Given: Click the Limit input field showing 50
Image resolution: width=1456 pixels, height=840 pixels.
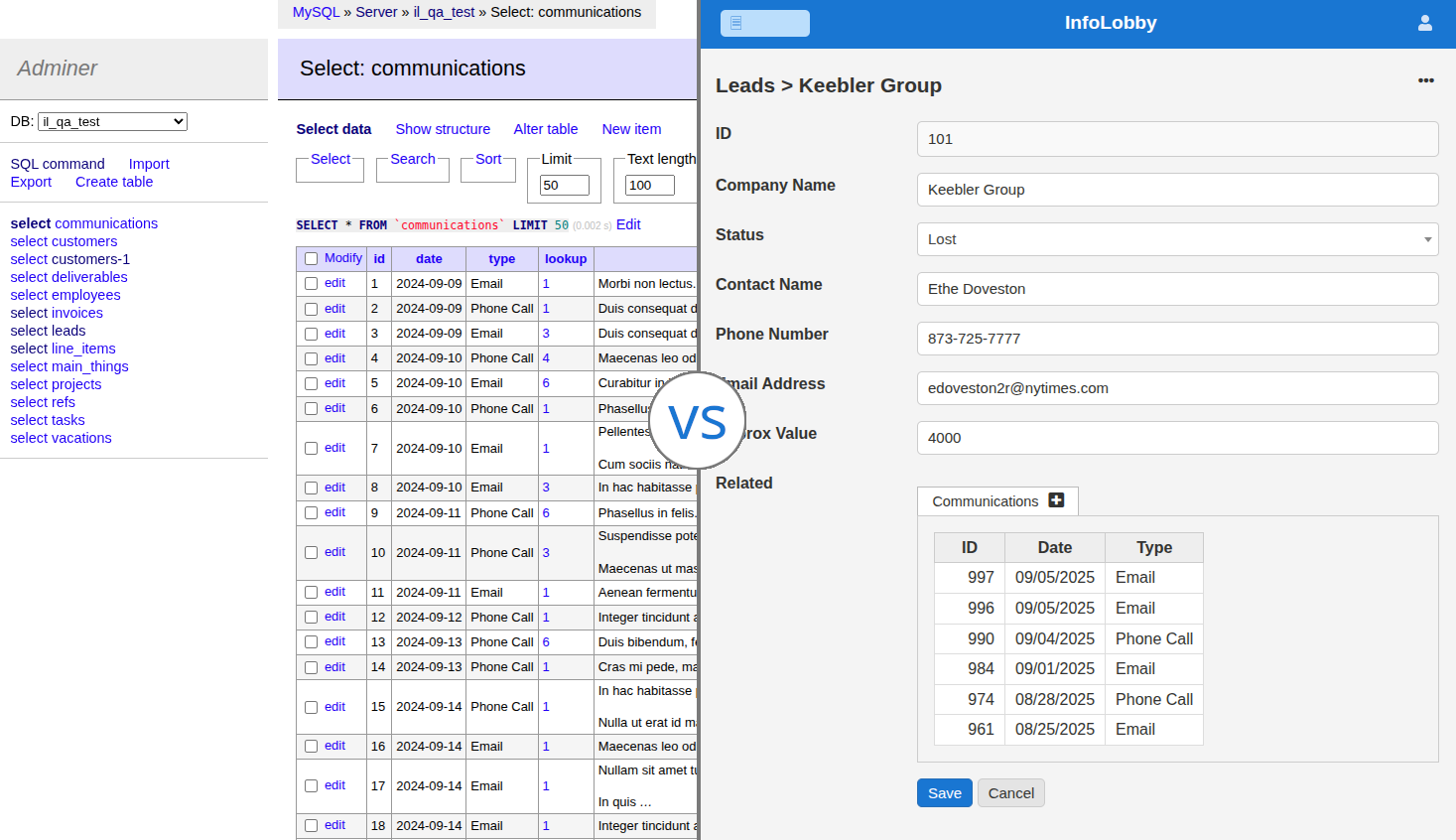Looking at the screenshot, I should [x=564, y=185].
